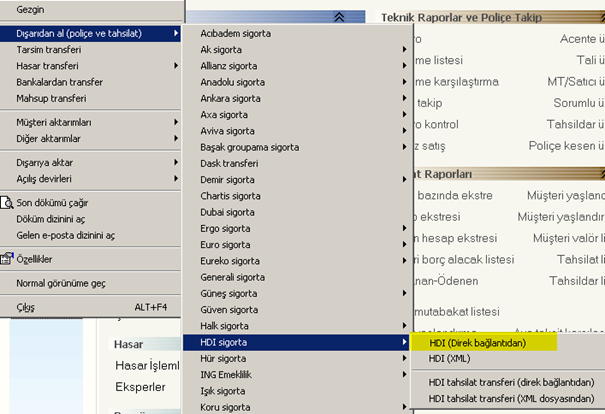Expand the Diğer aktarımlar submenu
605x414 pixels.
[176, 138]
